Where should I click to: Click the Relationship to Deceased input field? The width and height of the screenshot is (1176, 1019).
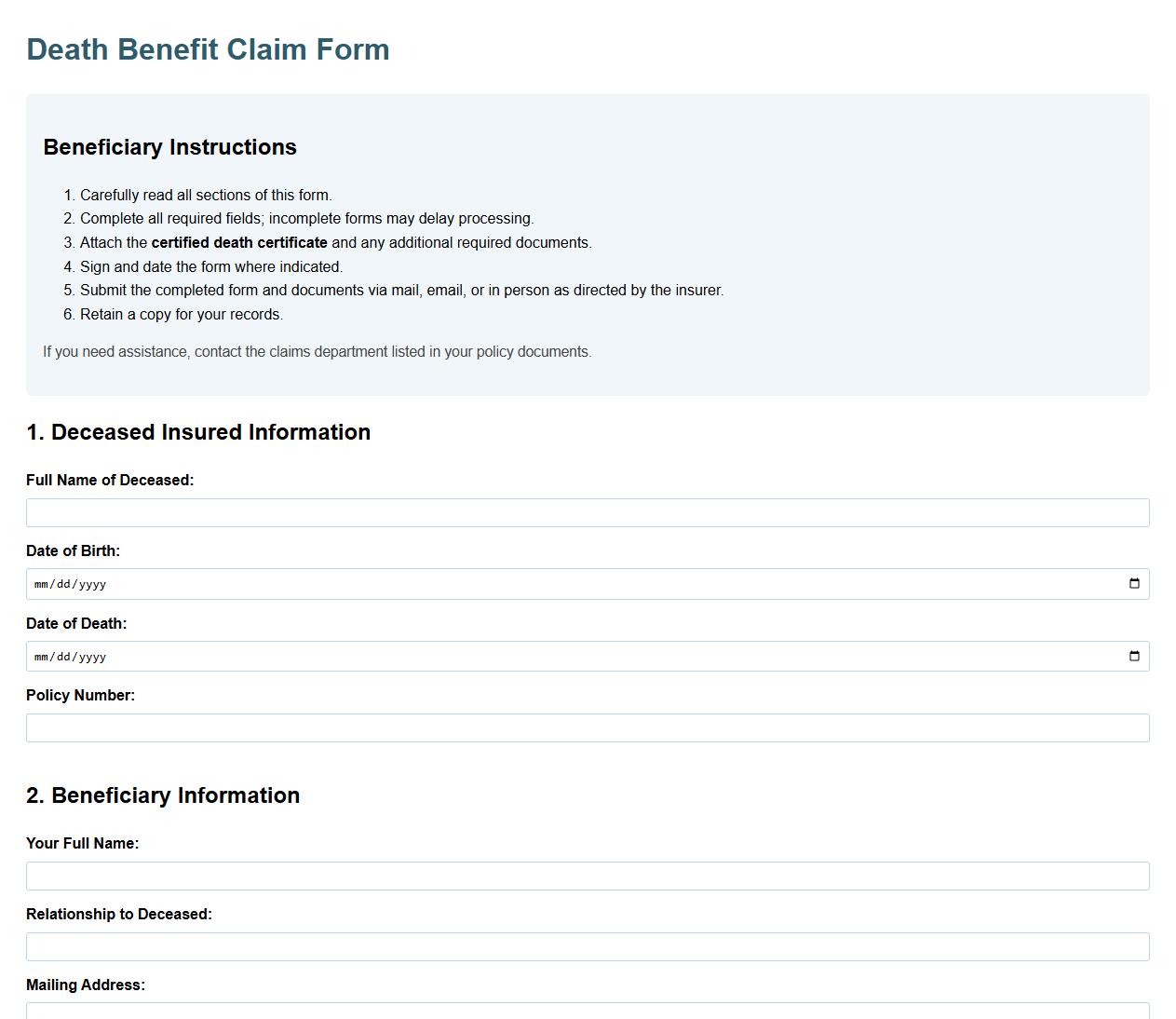[587, 946]
